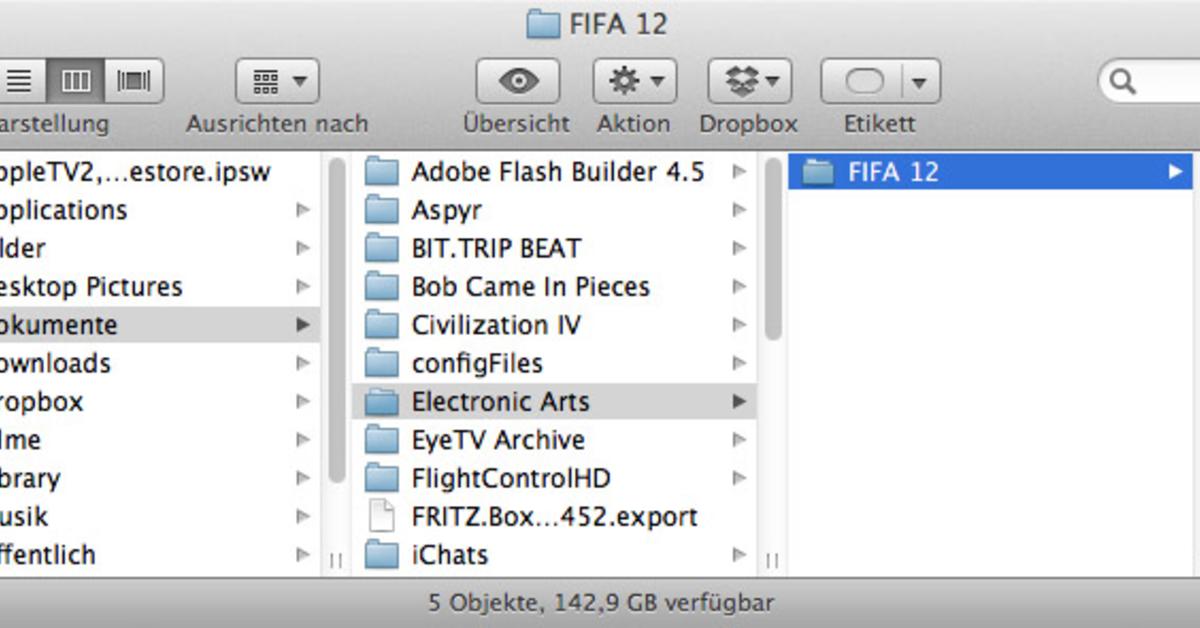Open the gear Aktion menu
The image size is (1200, 628).
(x=635, y=81)
